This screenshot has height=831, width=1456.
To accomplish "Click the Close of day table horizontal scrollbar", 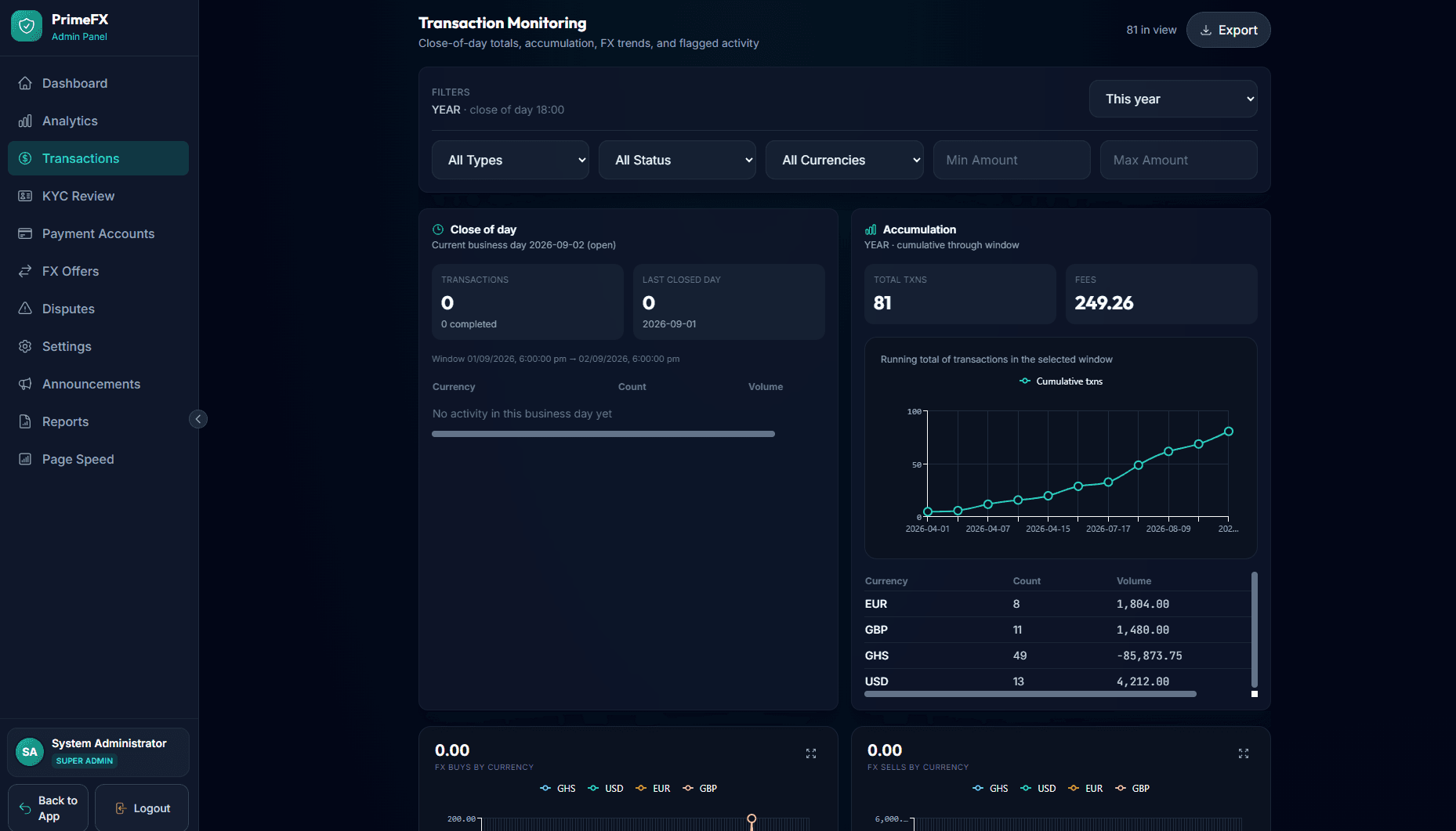I will click(603, 434).
